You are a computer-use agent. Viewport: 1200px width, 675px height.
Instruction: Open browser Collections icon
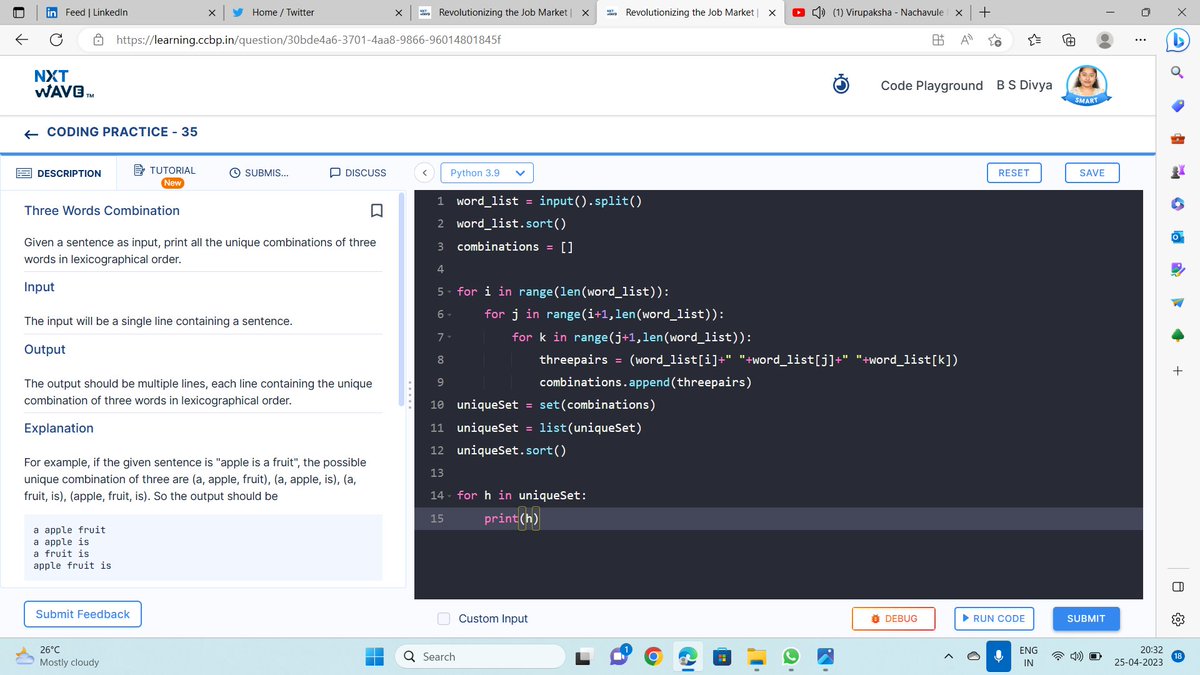[1068, 40]
